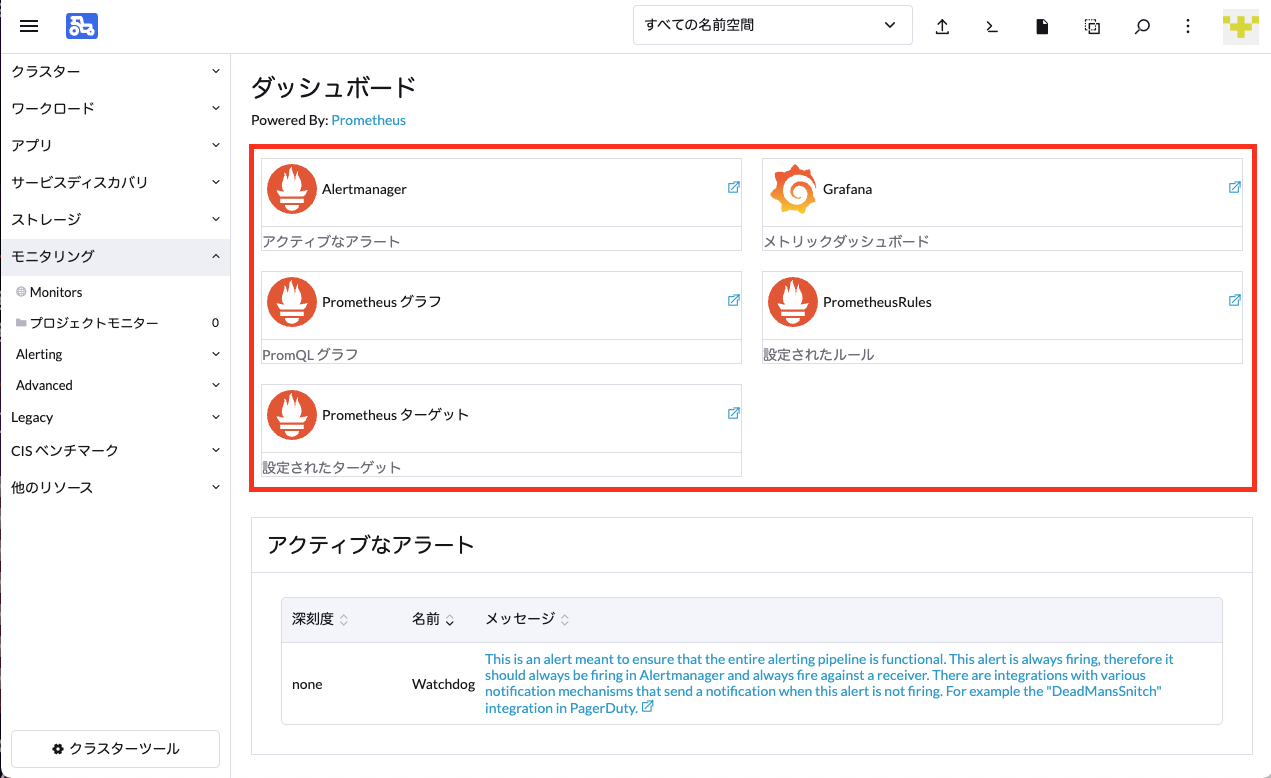Click the ダッシュボード page title

(333, 88)
